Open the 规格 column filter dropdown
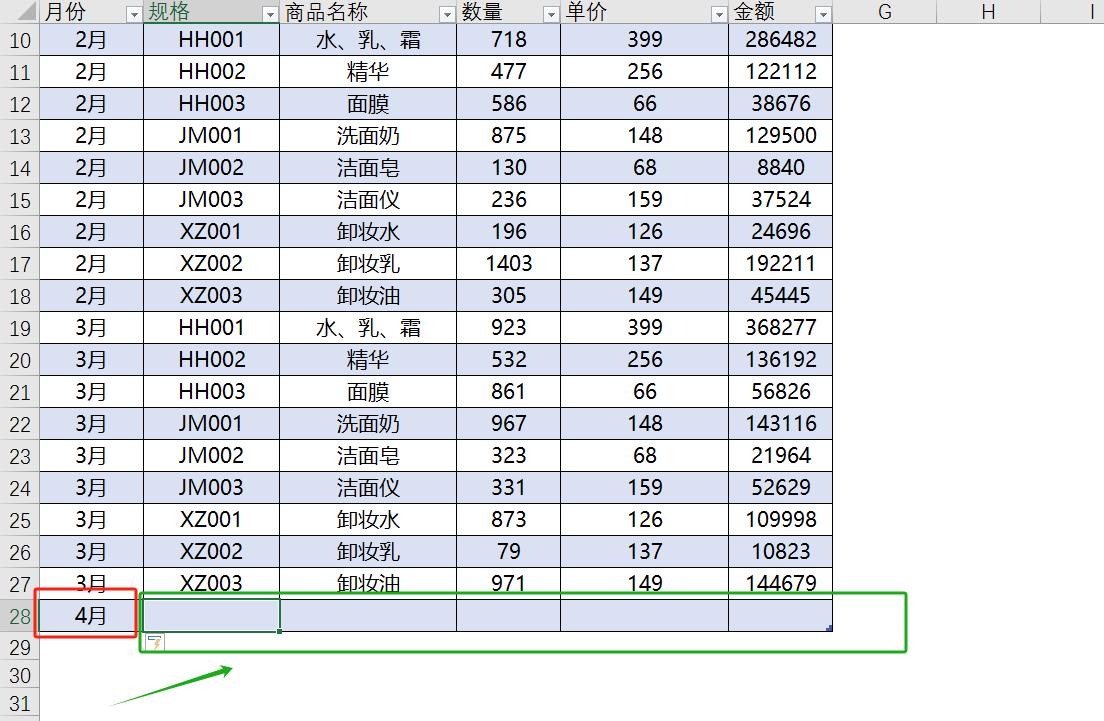The height and width of the screenshot is (721, 1104). click(x=270, y=14)
